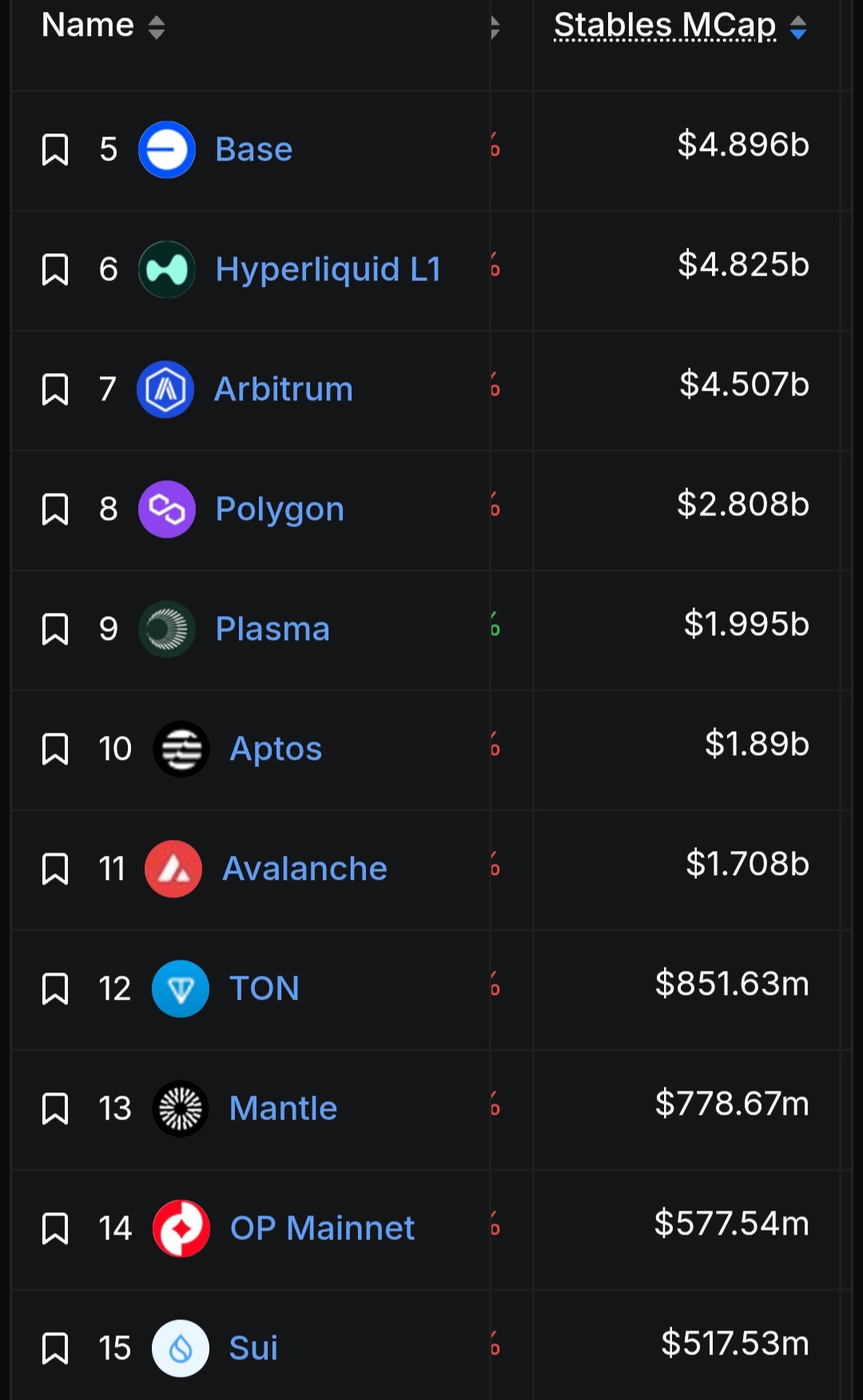Toggle bookmark for Polygon
Viewport: 863px width, 1400px height.
pyautogui.click(x=55, y=509)
